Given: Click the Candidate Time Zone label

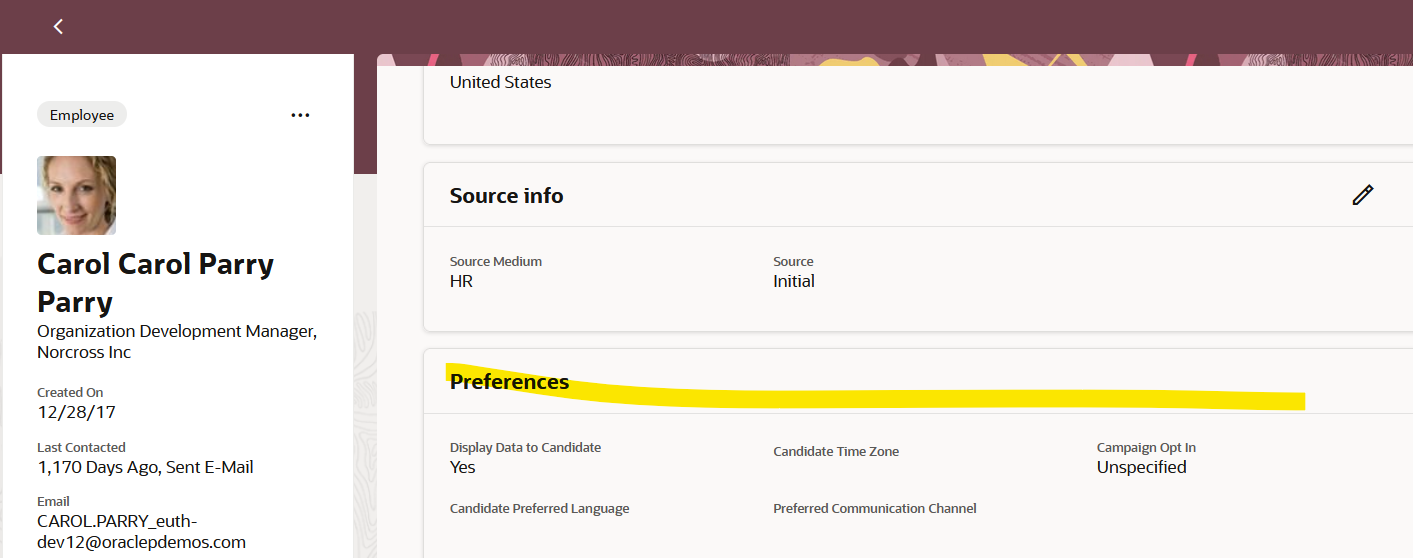Looking at the screenshot, I should (x=836, y=452).
